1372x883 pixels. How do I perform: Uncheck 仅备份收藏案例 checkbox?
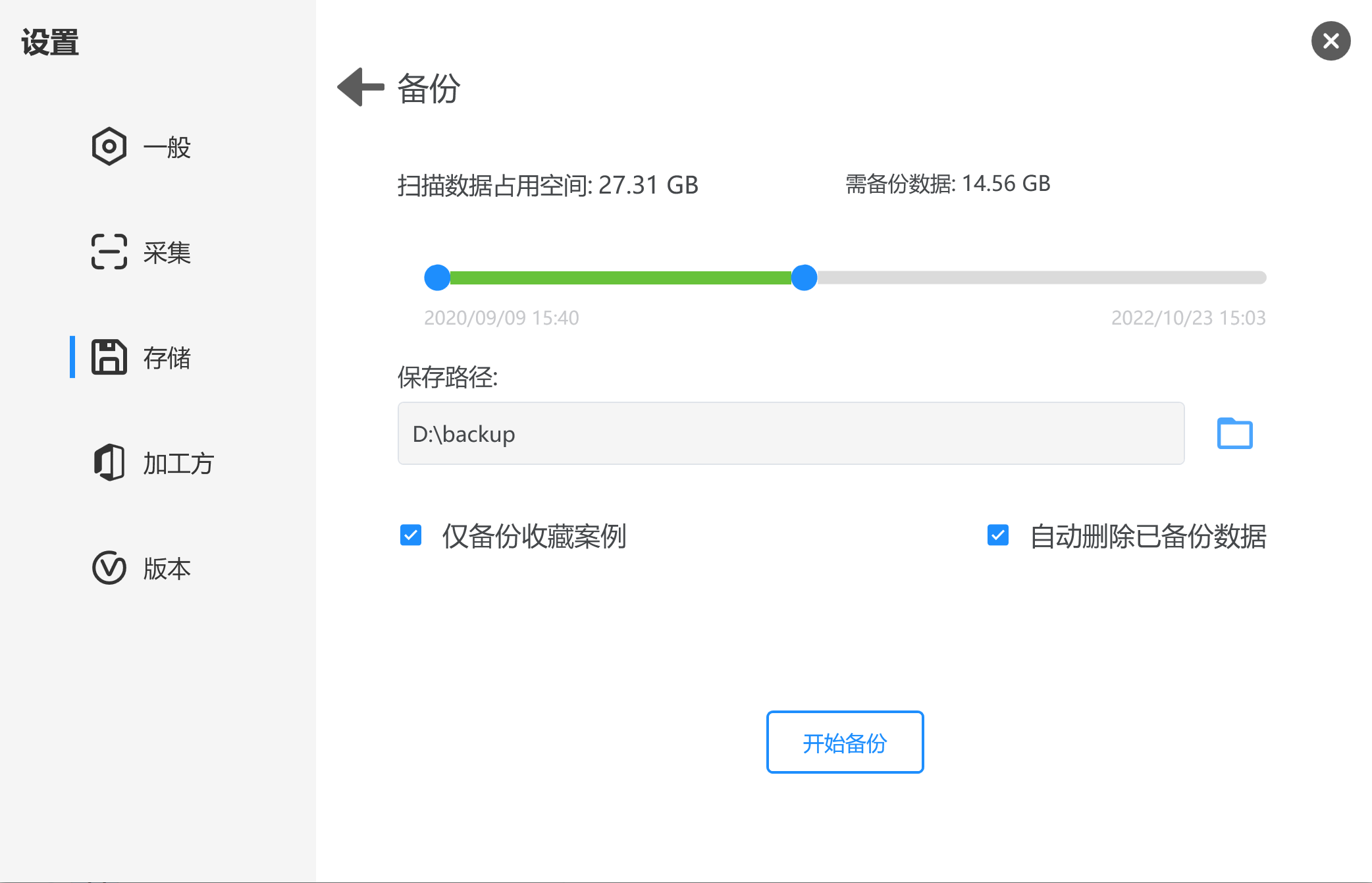pos(411,535)
